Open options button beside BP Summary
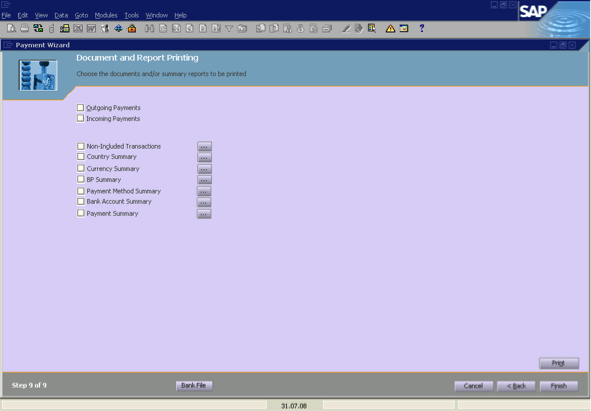Image resolution: width=591 pixels, height=411 pixels. click(204, 180)
